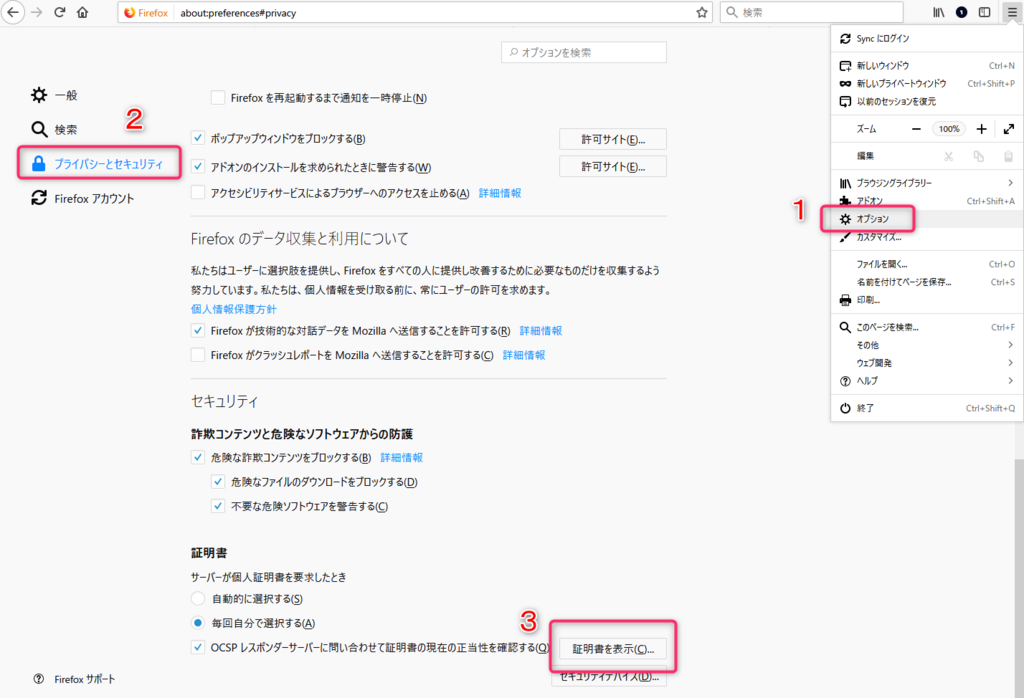Select 自動的に選択する radio button
The height and width of the screenshot is (698, 1024).
(198, 598)
